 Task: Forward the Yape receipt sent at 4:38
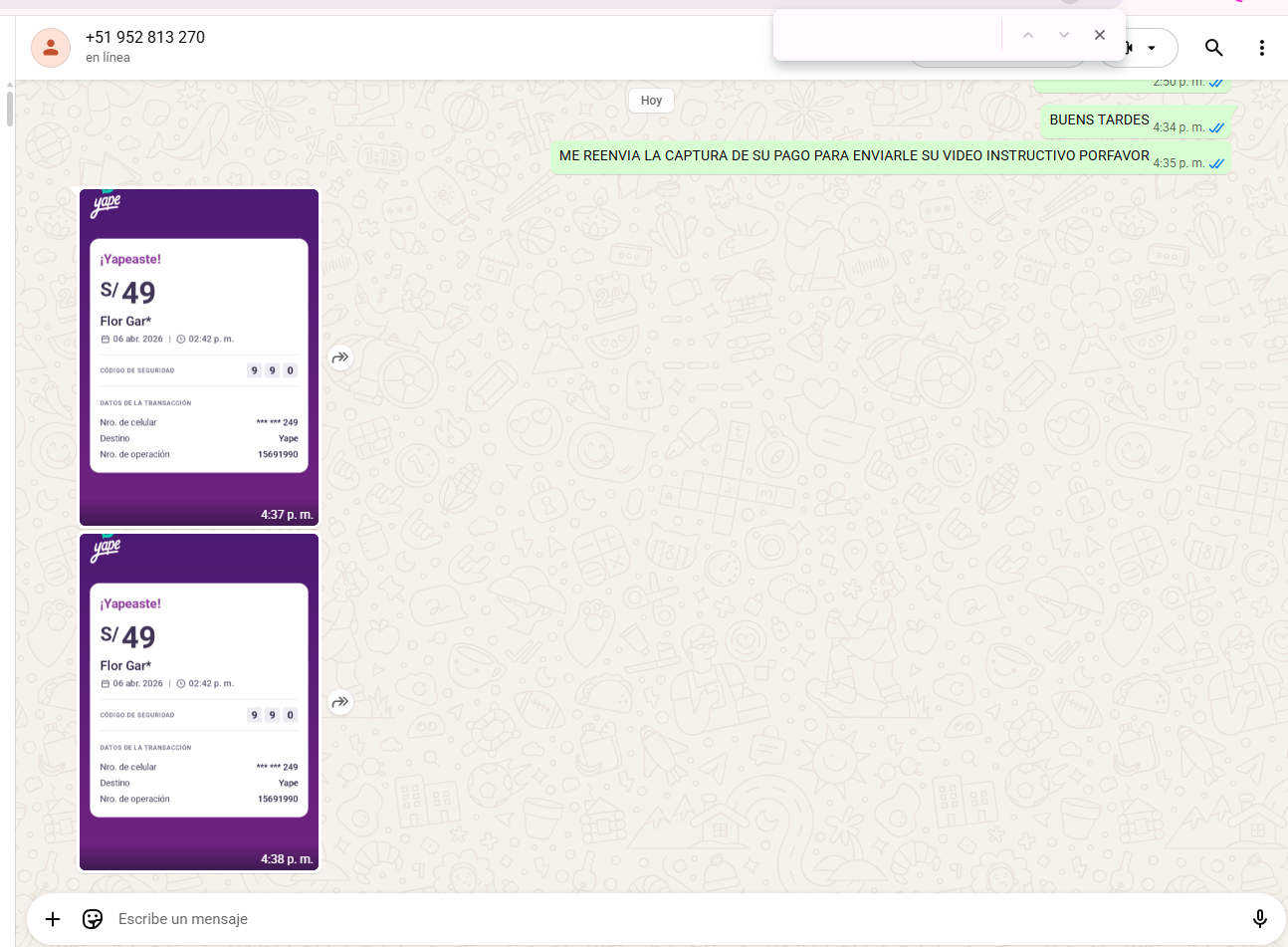point(340,702)
